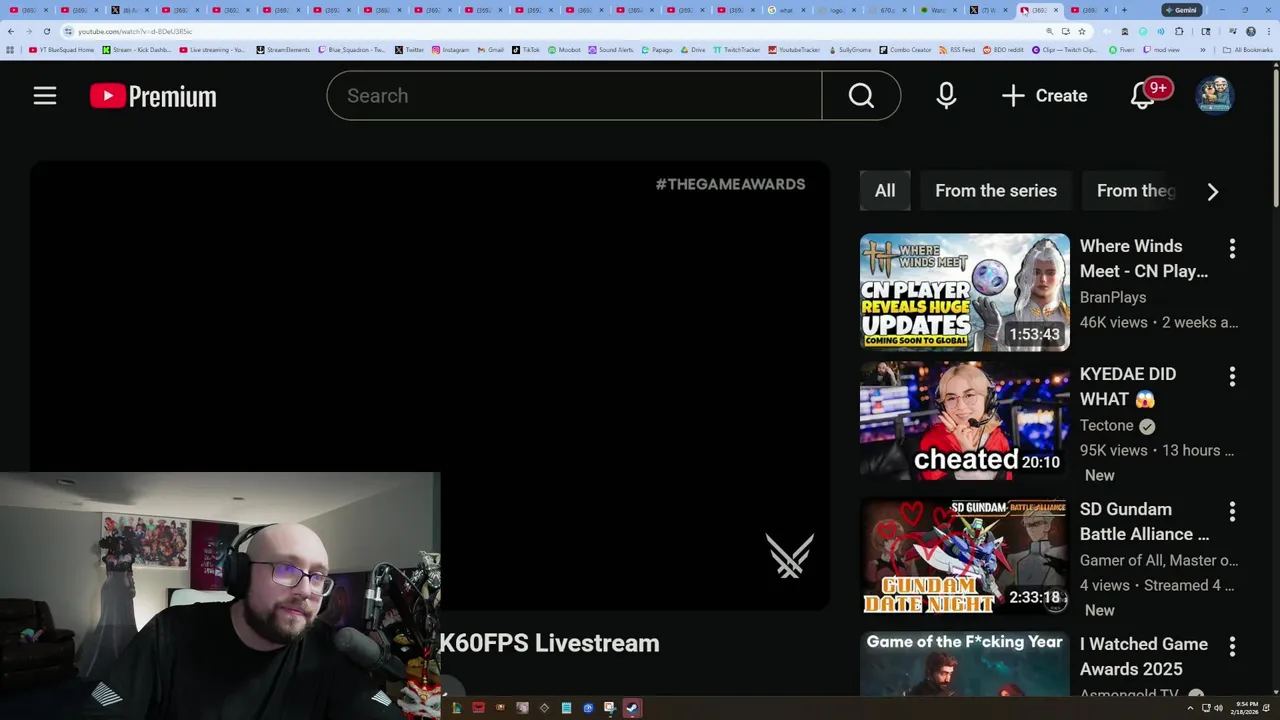
Task: Expand All Bookmarks folder
Action: [1248, 50]
